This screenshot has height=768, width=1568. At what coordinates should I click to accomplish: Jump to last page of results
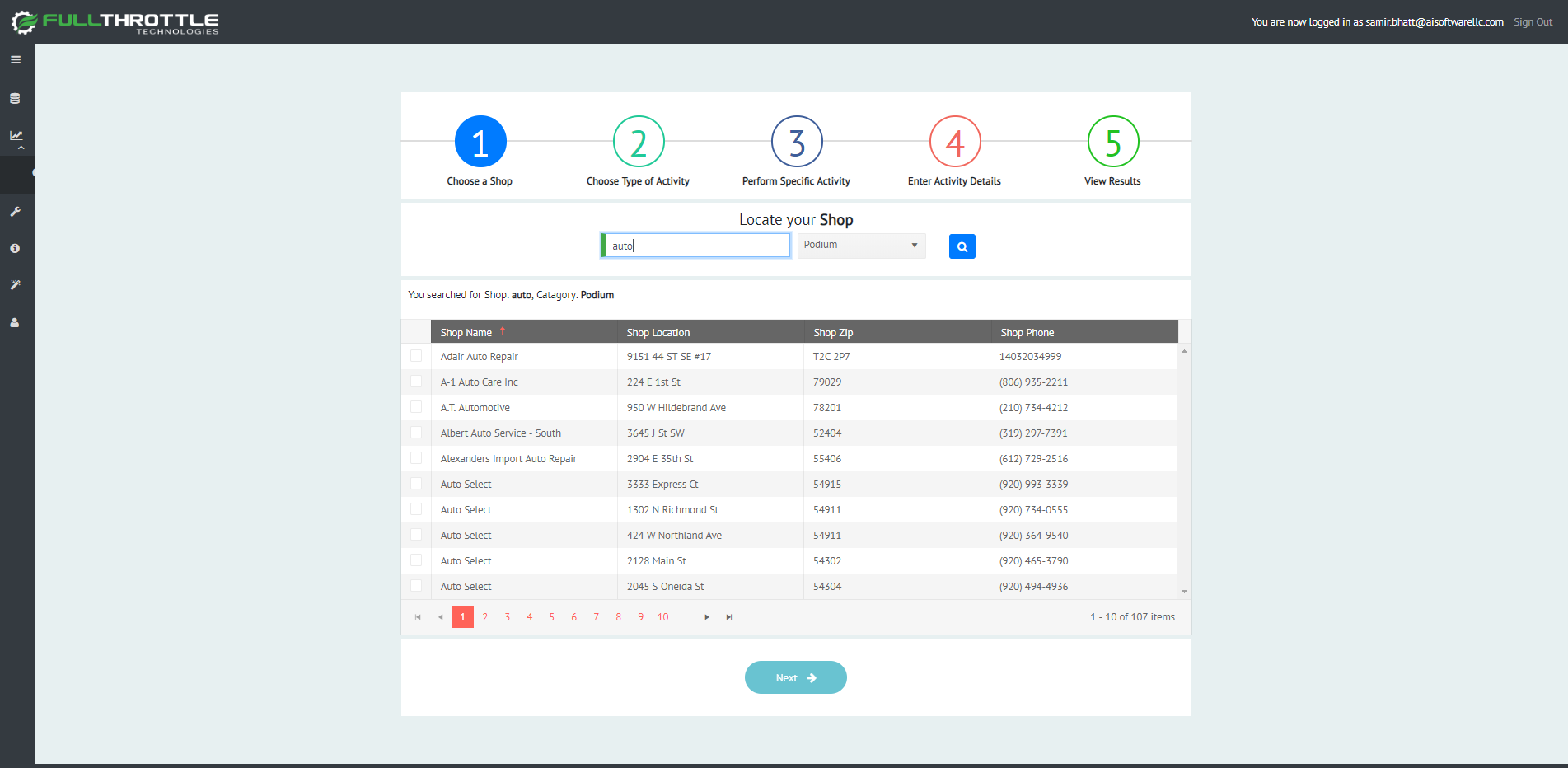click(729, 617)
